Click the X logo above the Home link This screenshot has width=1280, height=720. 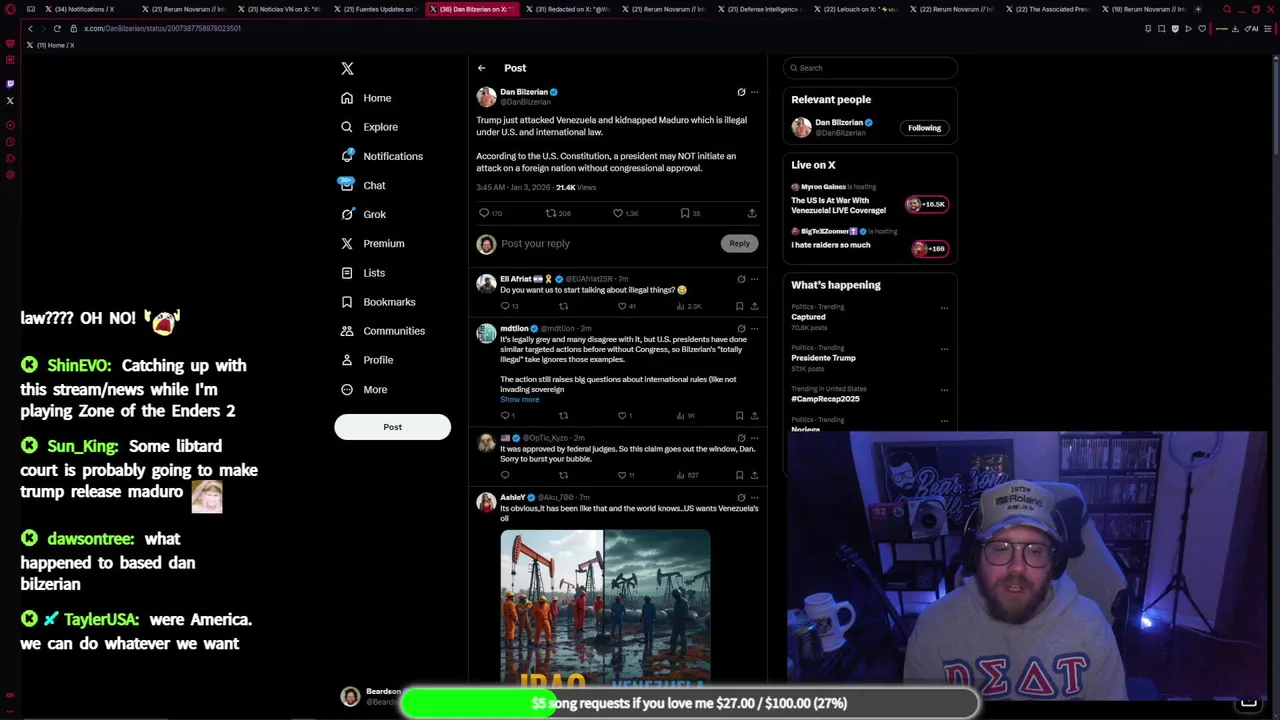(347, 68)
